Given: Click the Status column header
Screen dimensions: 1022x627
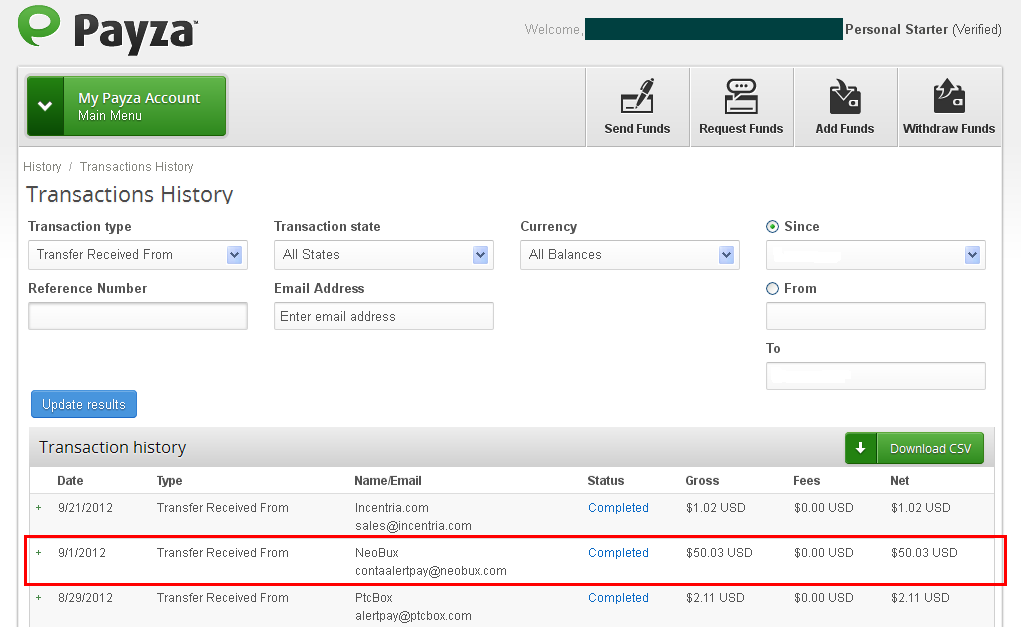Looking at the screenshot, I should coord(606,481).
